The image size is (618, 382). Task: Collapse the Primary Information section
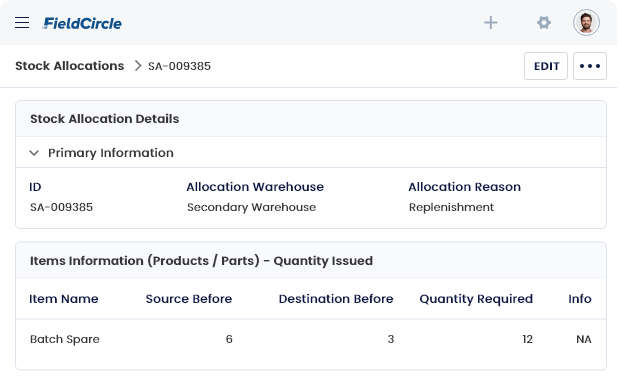[34, 153]
